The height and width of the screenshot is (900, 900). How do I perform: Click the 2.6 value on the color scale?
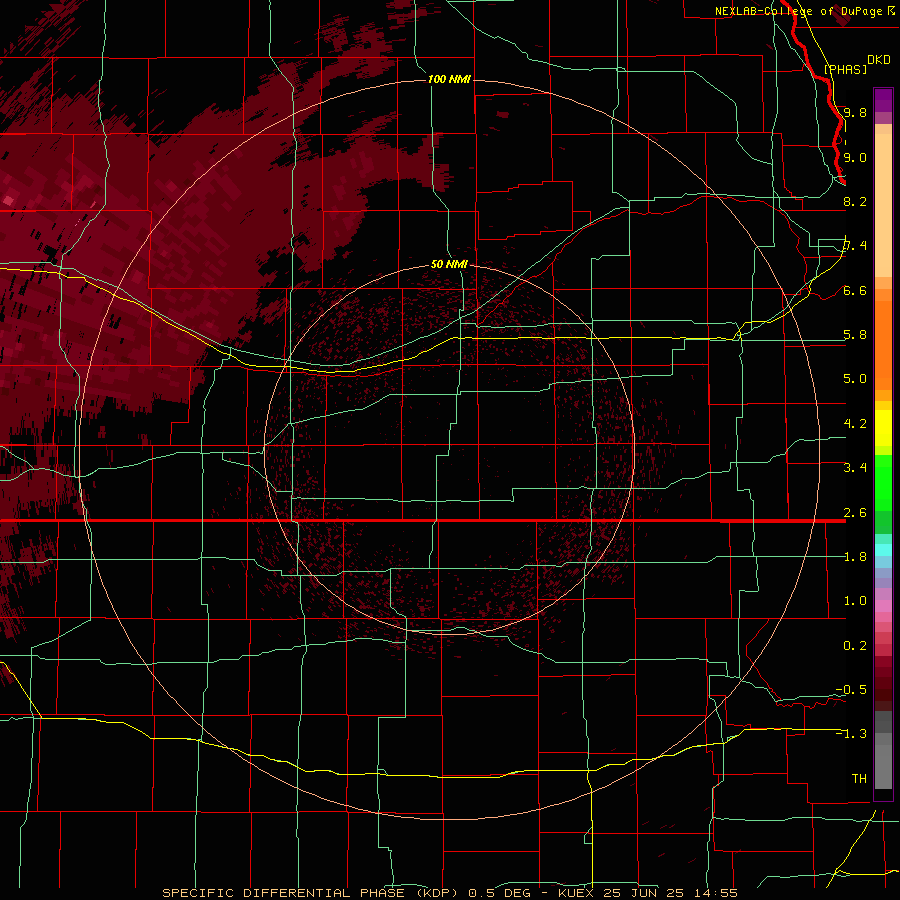pyautogui.click(x=855, y=513)
